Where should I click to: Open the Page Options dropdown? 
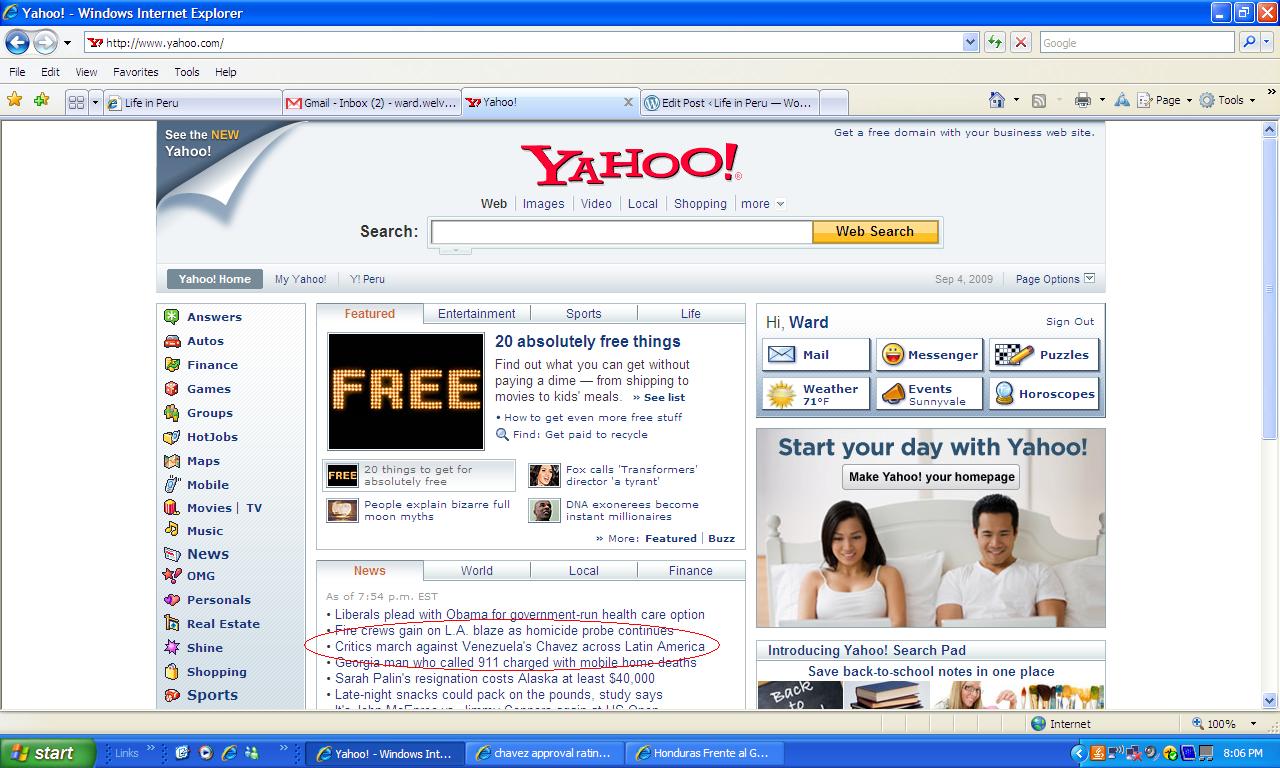(x=1055, y=279)
